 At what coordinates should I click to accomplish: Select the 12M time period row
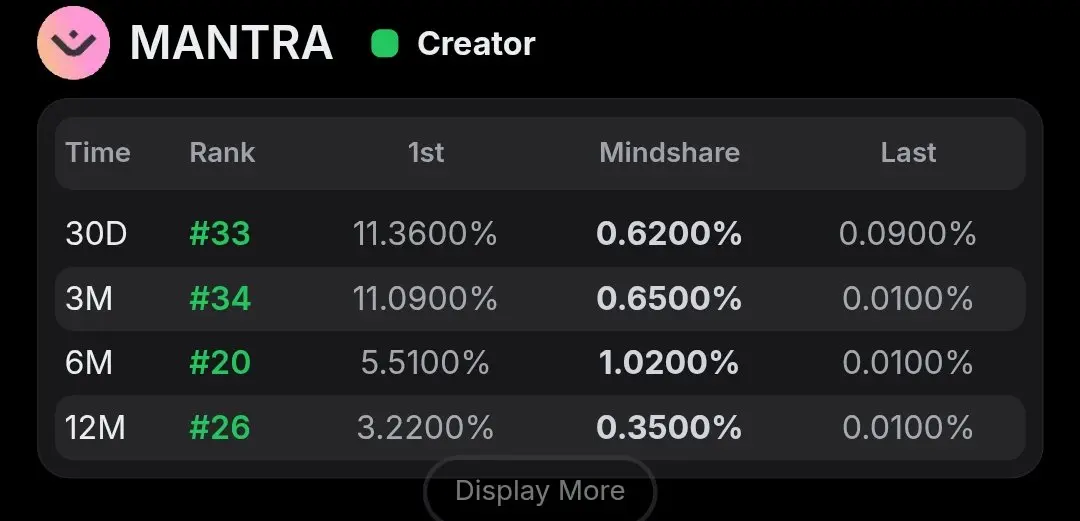tap(95, 428)
